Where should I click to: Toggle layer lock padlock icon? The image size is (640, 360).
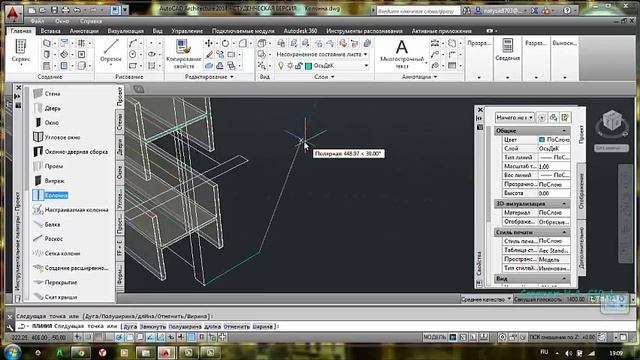pyautogui.click(x=299, y=66)
